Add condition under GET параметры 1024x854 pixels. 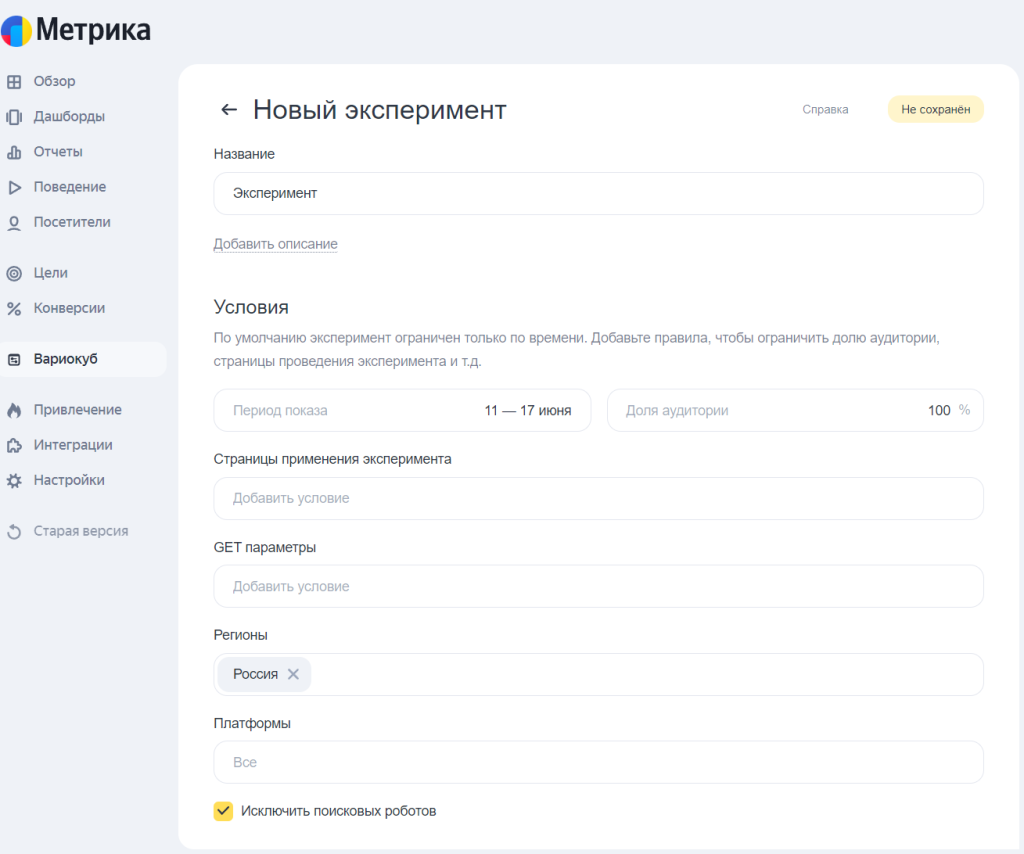[598, 586]
